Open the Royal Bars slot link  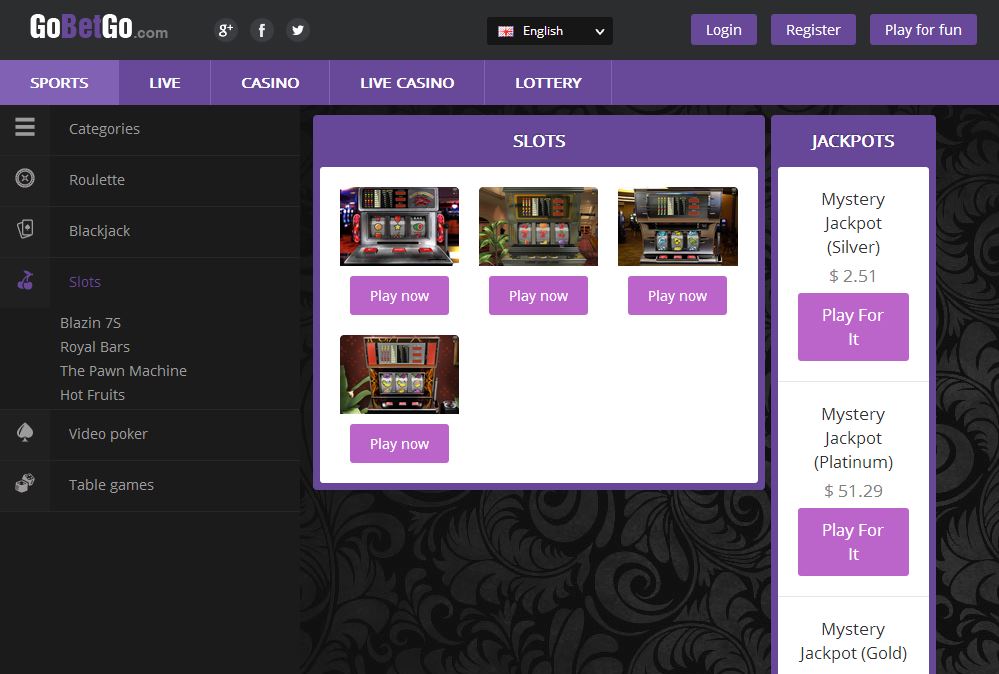95,347
